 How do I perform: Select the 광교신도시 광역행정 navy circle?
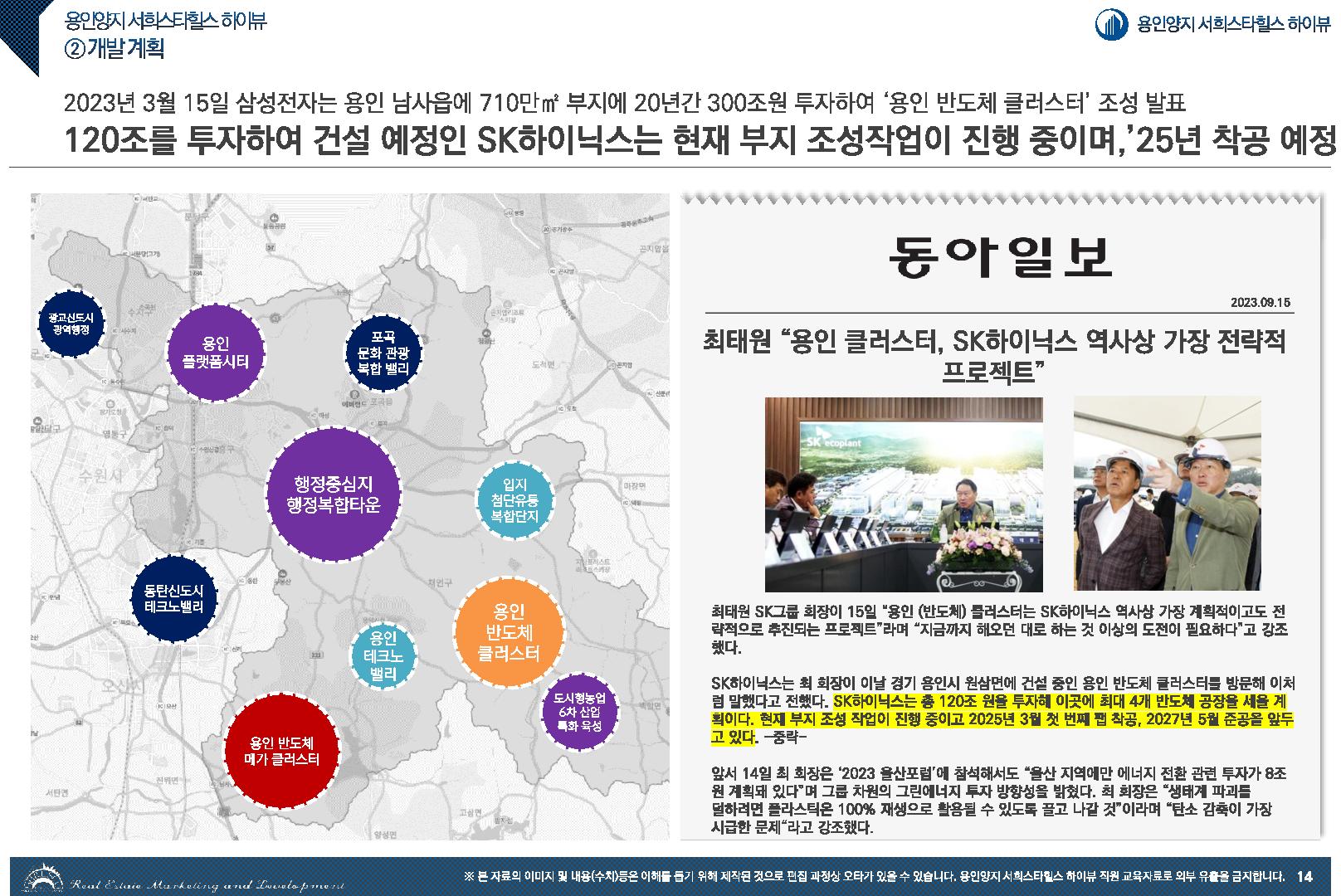coord(71,324)
